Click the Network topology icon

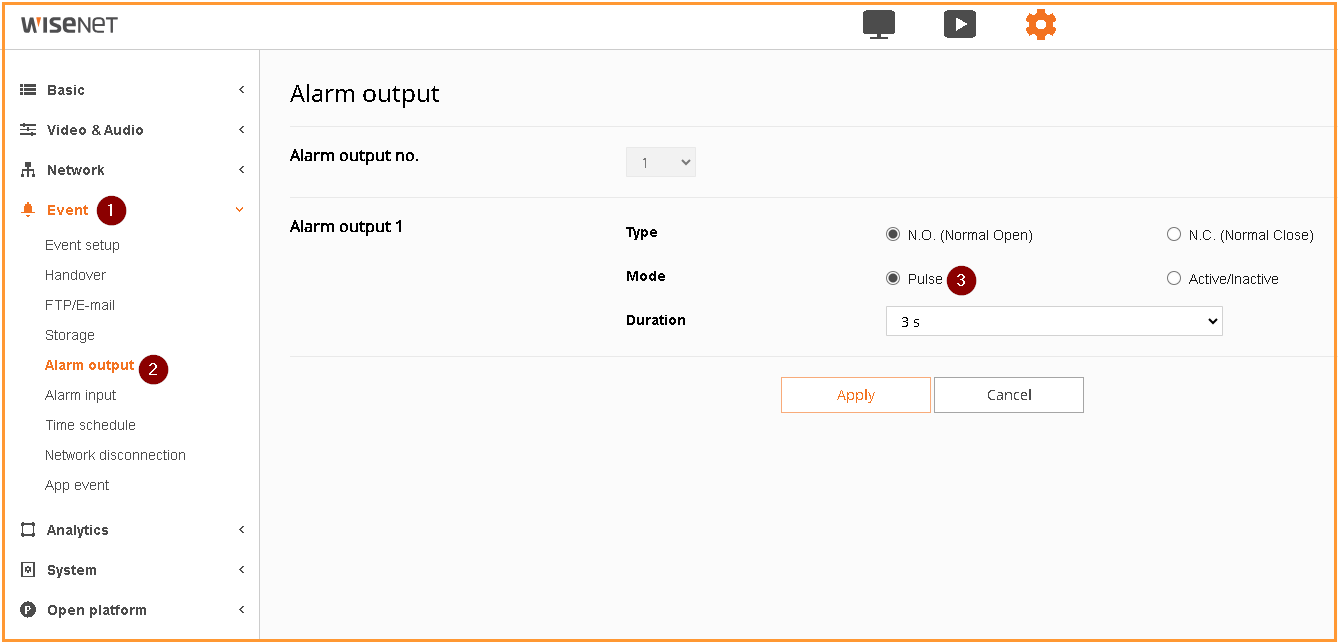[x=28, y=170]
